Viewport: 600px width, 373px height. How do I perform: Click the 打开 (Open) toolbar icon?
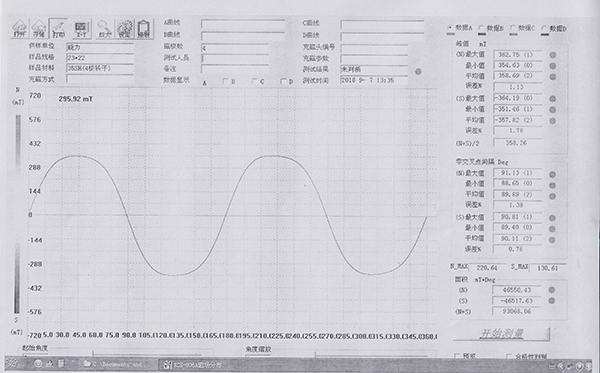[x=20, y=29]
